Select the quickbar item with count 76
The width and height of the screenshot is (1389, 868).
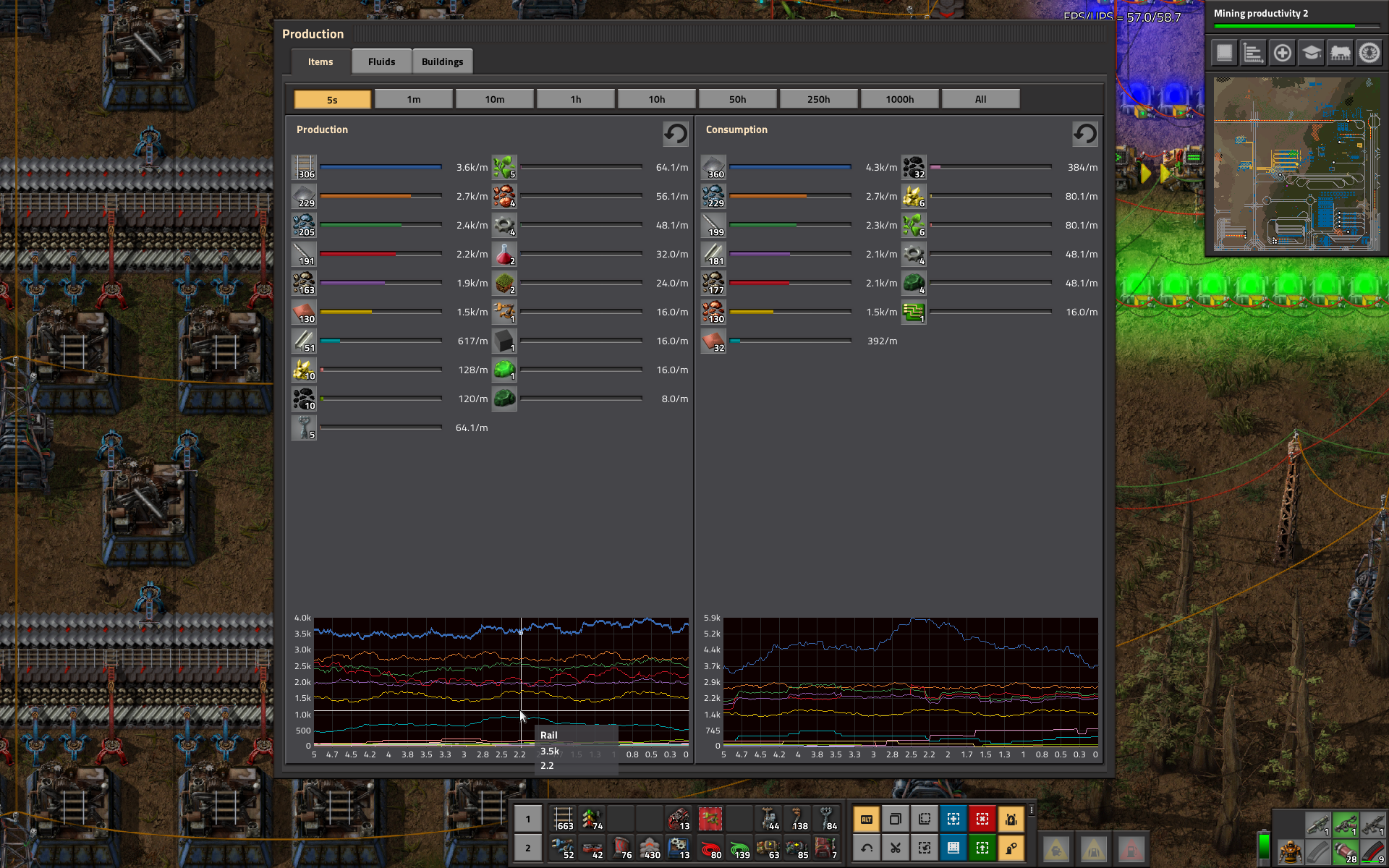(621, 848)
